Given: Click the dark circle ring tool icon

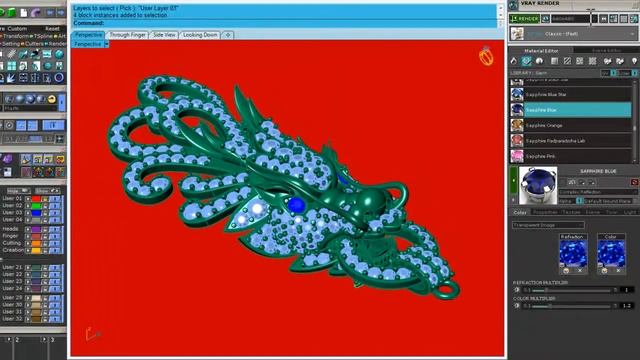Looking at the screenshot, I should click(59, 78).
